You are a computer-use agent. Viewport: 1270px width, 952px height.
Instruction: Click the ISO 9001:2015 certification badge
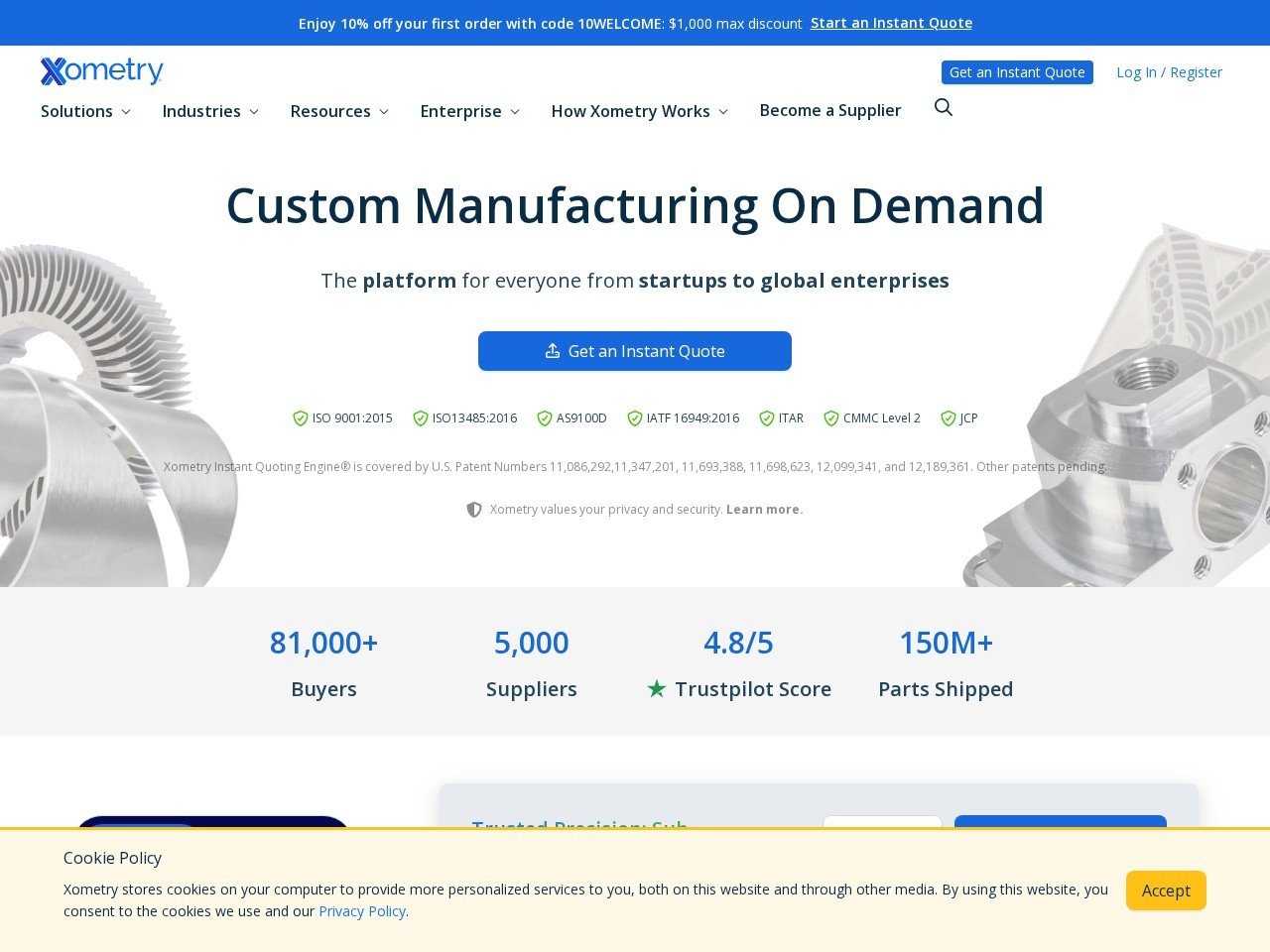[344, 417]
